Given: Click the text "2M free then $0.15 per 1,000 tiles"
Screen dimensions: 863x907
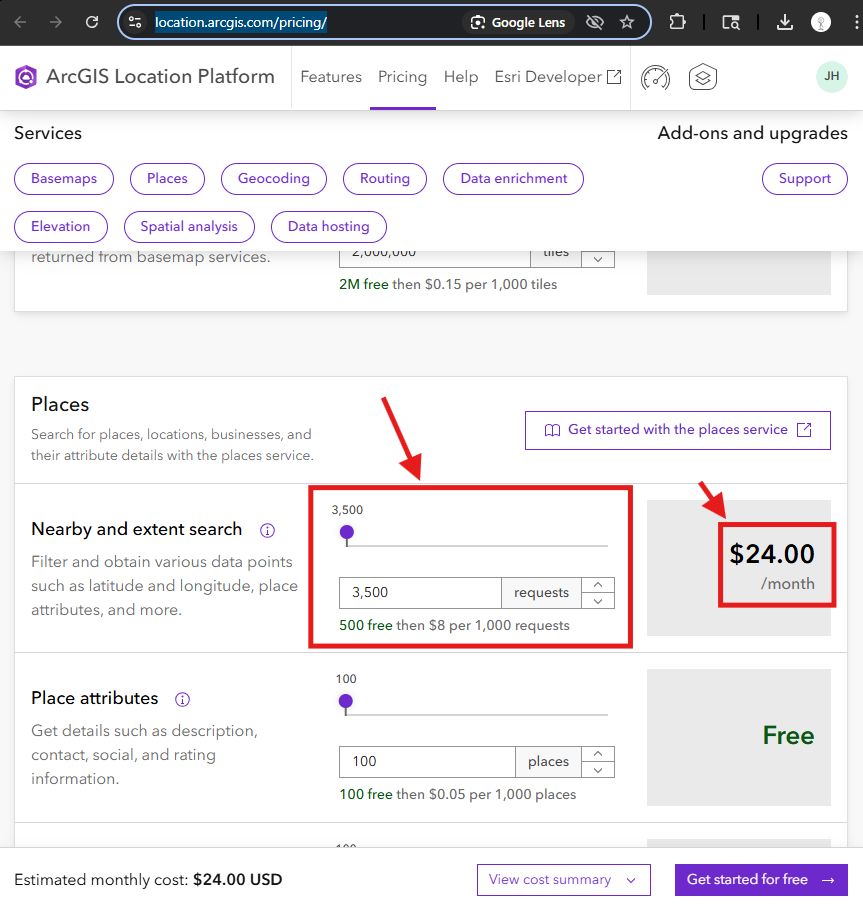Looking at the screenshot, I should click(x=448, y=285).
